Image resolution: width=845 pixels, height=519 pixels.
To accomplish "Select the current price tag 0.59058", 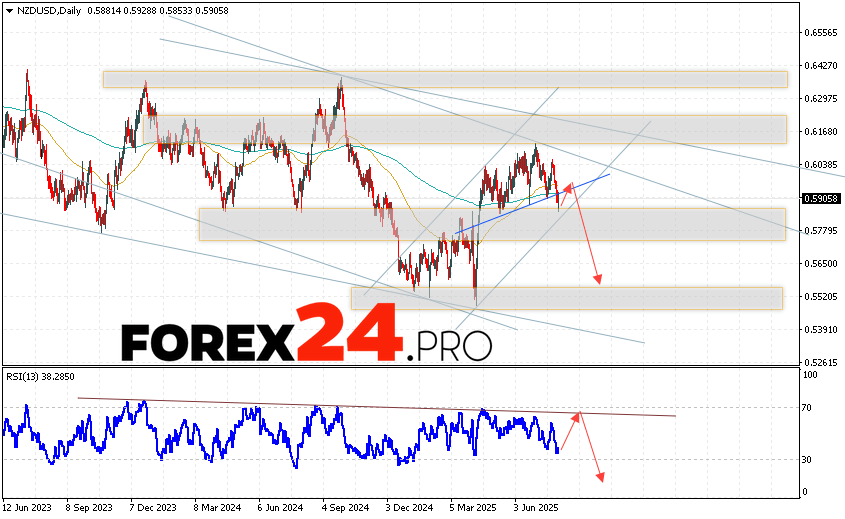I will 821,198.
